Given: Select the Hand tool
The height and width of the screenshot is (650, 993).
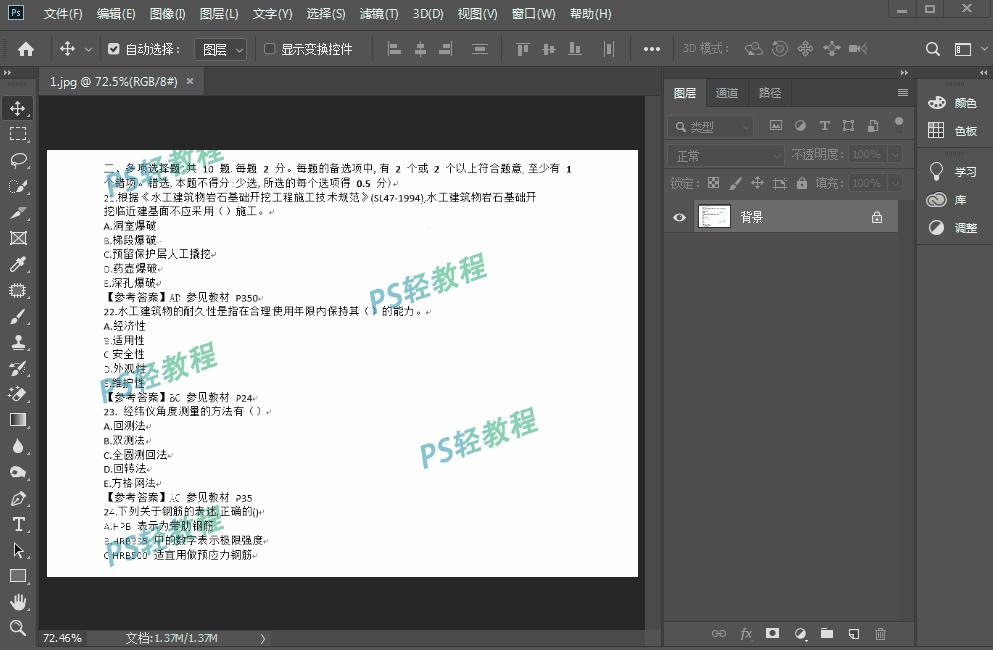Looking at the screenshot, I should point(16,602).
